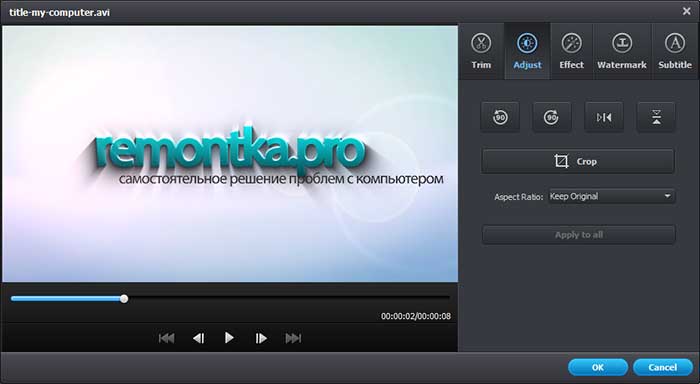Jump to the start of video
This screenshot has width=700, height=384.
167,338
